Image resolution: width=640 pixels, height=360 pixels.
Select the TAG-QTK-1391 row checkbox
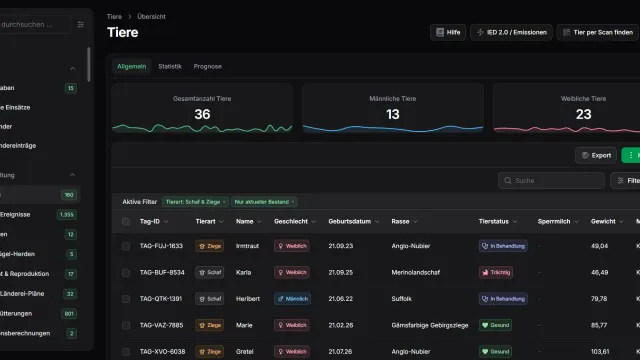point(126,299)
